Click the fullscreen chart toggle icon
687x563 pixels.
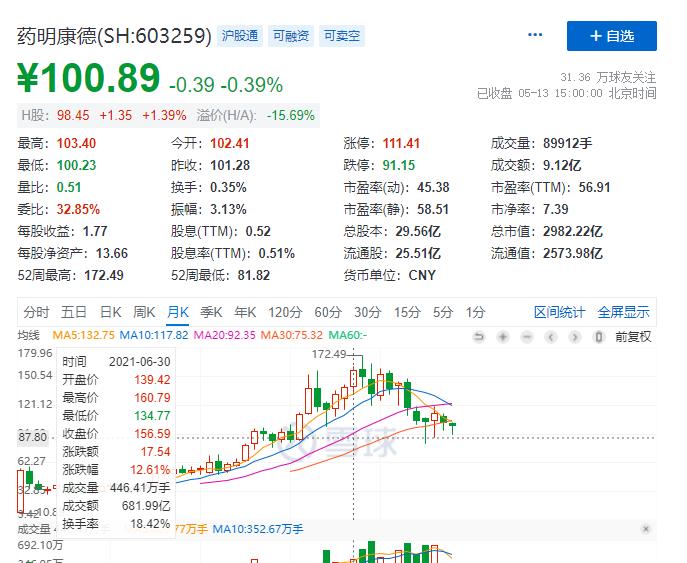[x=599, y=336]
